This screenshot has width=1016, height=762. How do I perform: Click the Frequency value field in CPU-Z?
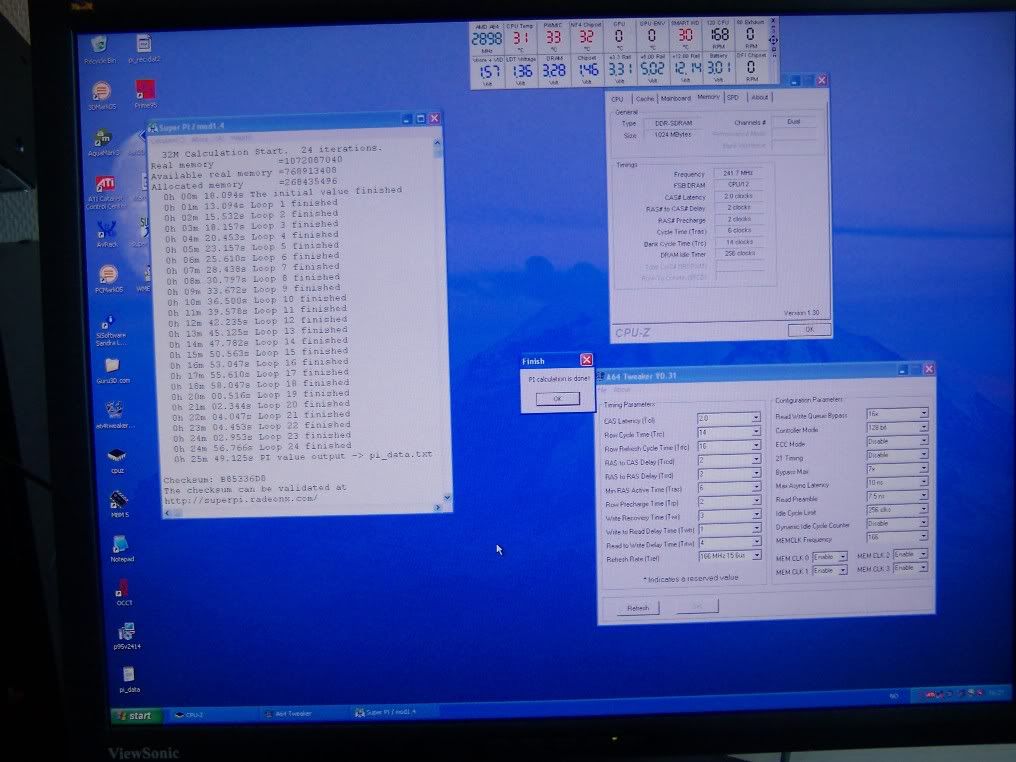click(x=738, y=173)
